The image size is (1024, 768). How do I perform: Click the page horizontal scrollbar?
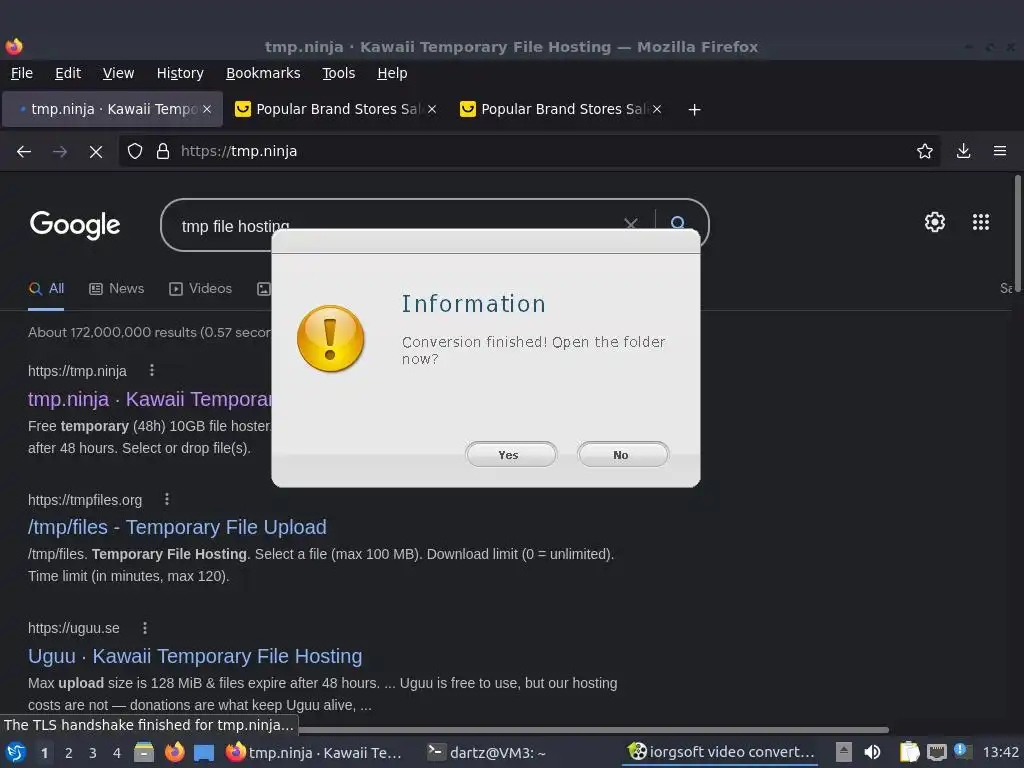(593, 729)
